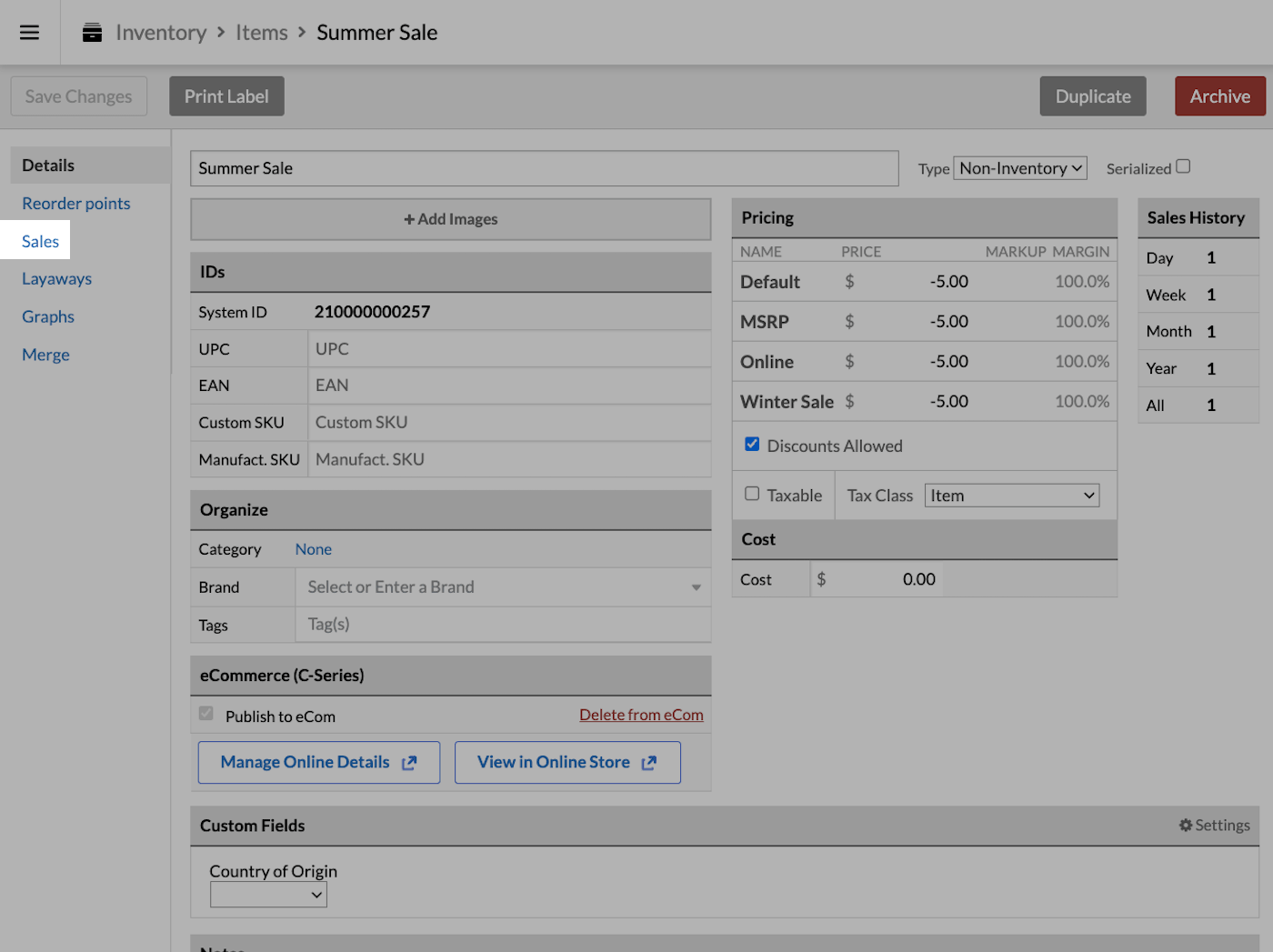The width and height of the screenshot is (1273, 952).
Task: Click the Category None link
Action: [313, 549]
